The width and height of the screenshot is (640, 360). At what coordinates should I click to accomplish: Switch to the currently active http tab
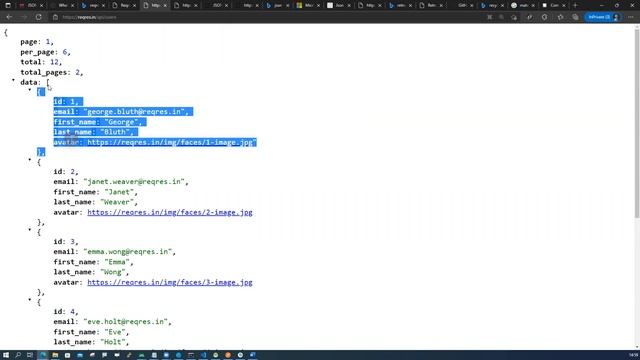155,5
